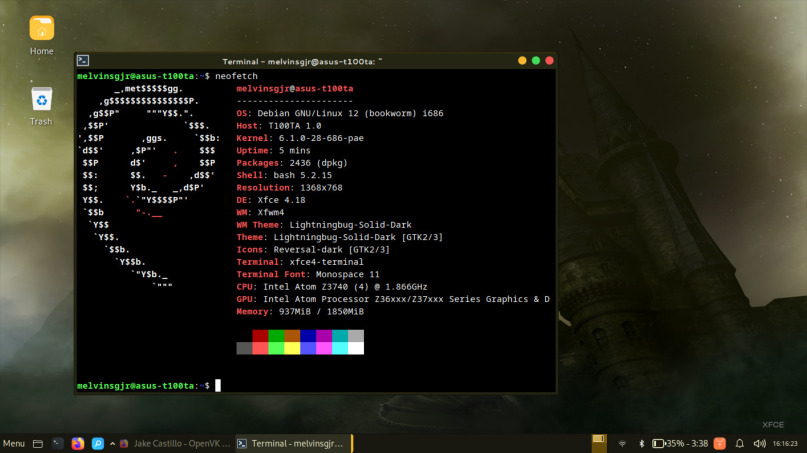Click the volume speaker tray icon
This screenshot has height=453, width=807.
click(758, 443)
